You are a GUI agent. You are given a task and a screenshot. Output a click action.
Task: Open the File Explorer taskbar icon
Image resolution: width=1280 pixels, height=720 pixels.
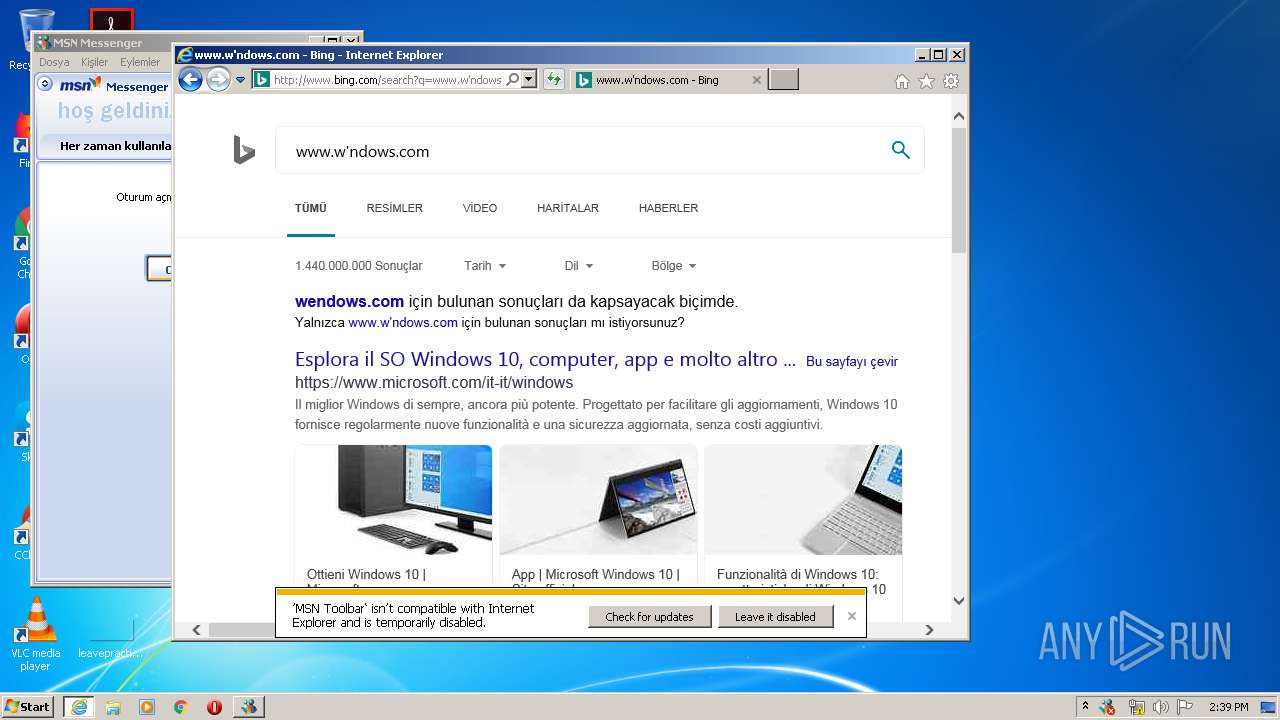pos(113,707)
